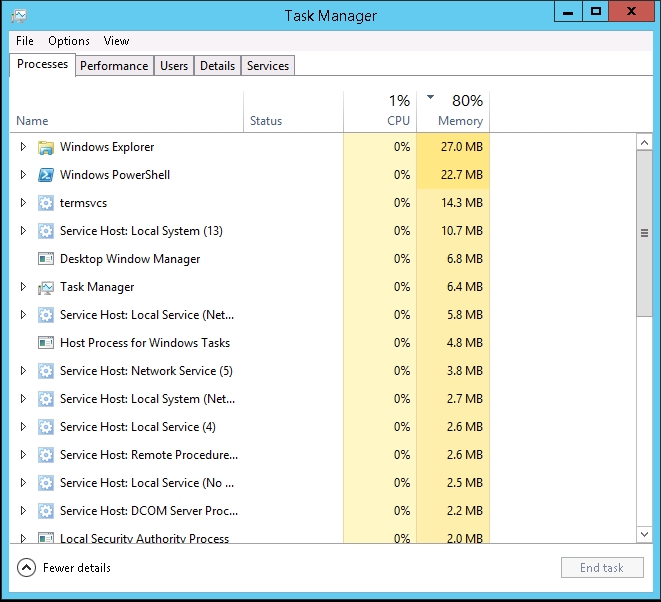Expand the Windows PowerShell process group
661x602 pixels.
(23, 175)
